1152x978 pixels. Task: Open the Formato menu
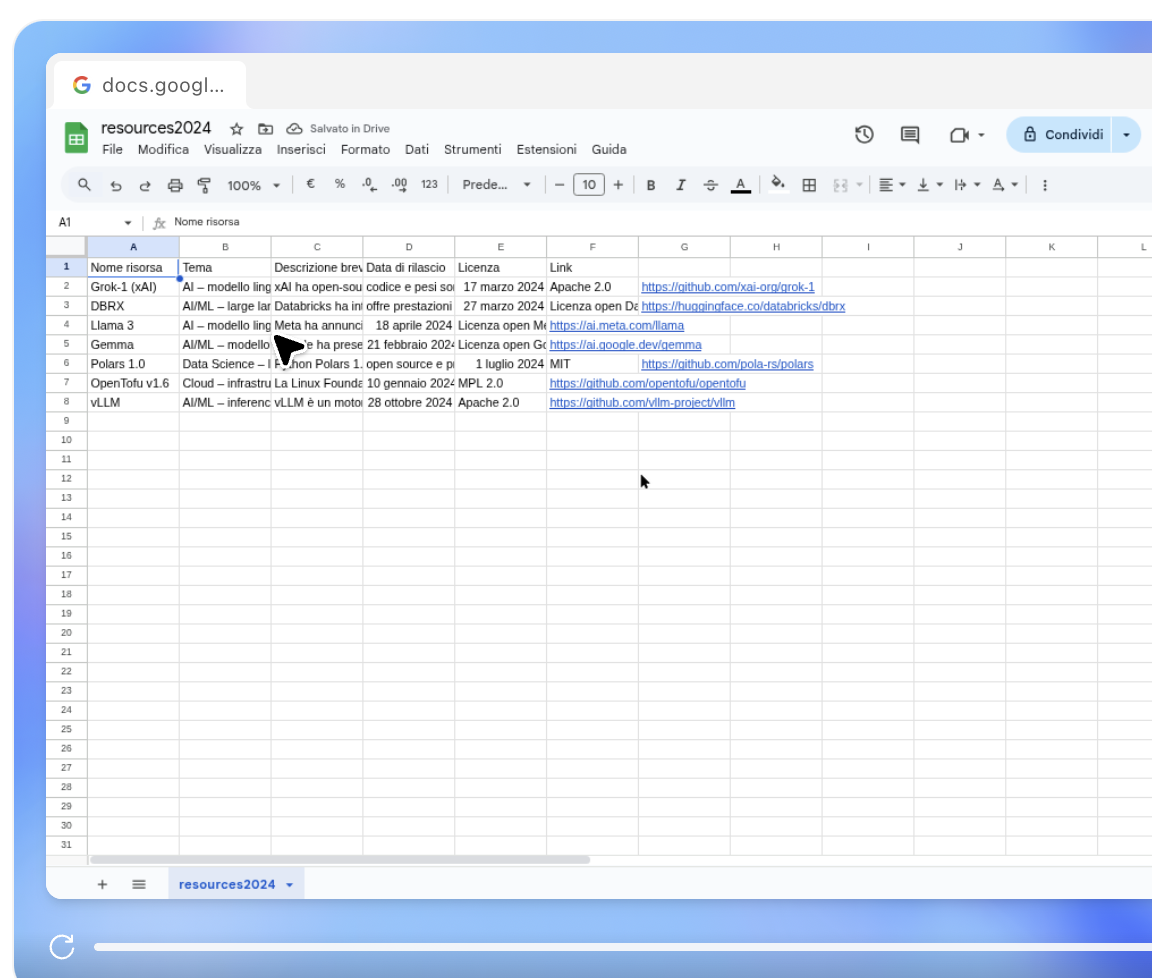(365, 149)
